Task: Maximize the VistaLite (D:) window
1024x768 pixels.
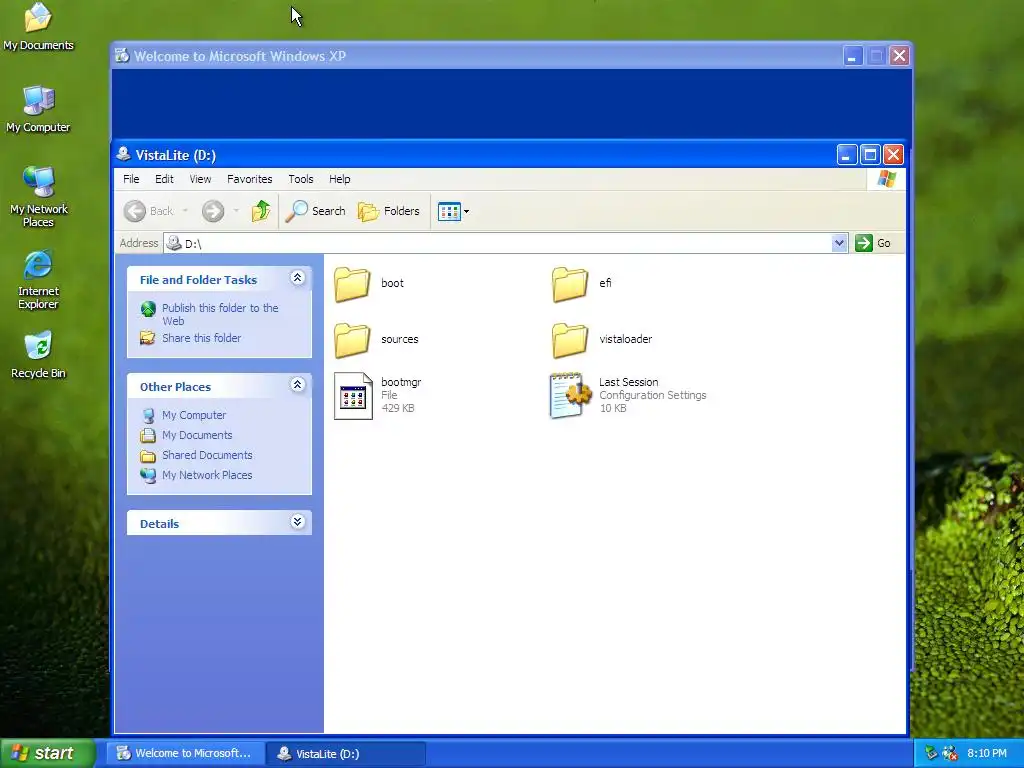Action: (870, 155)
